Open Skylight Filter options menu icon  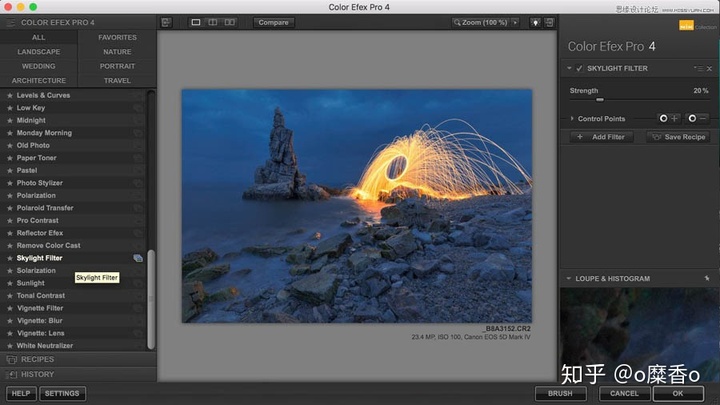[x=698, y=68]
